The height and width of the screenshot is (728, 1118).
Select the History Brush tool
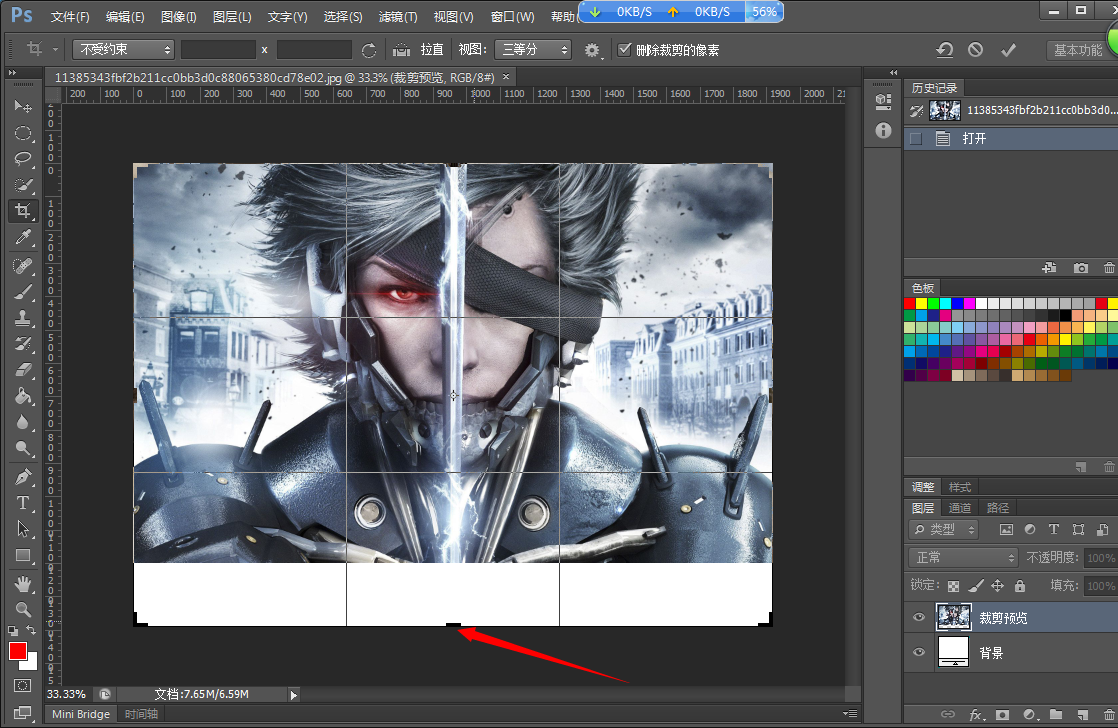[23, 344]
